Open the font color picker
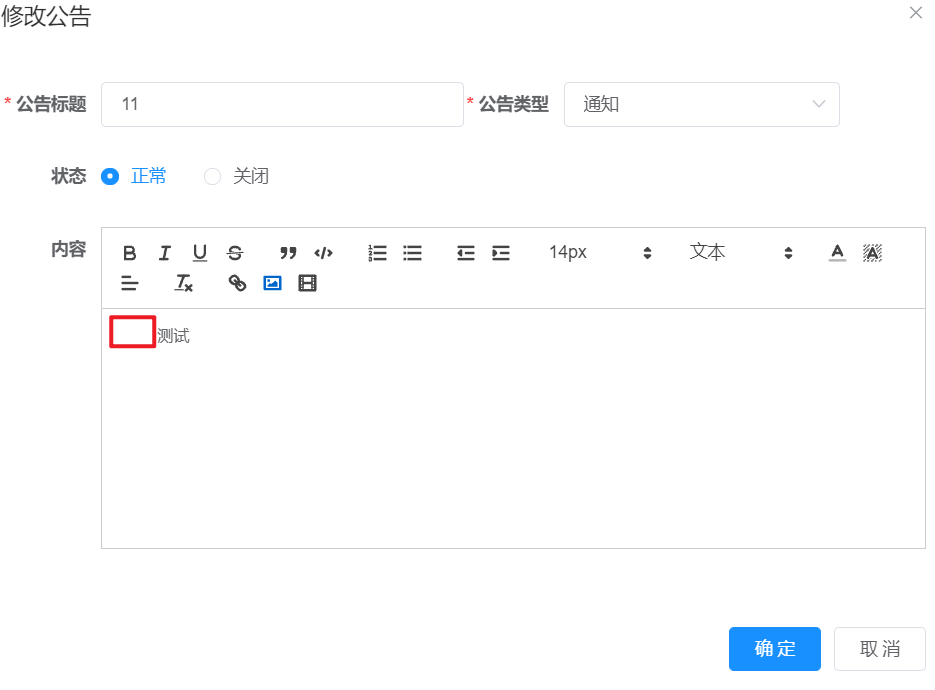 (837, 253)
